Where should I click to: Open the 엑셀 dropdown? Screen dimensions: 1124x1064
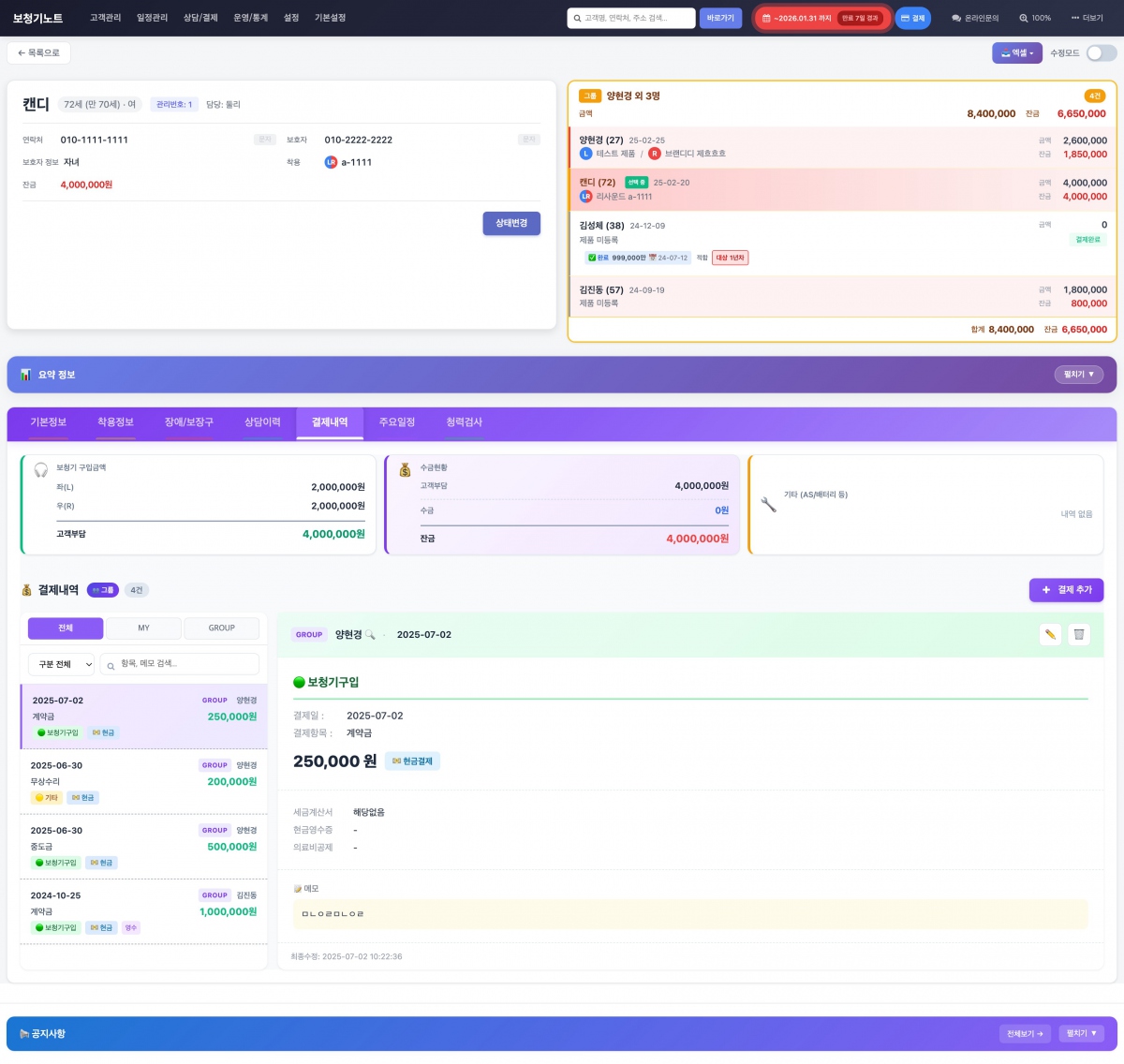tap(1016, 53)
